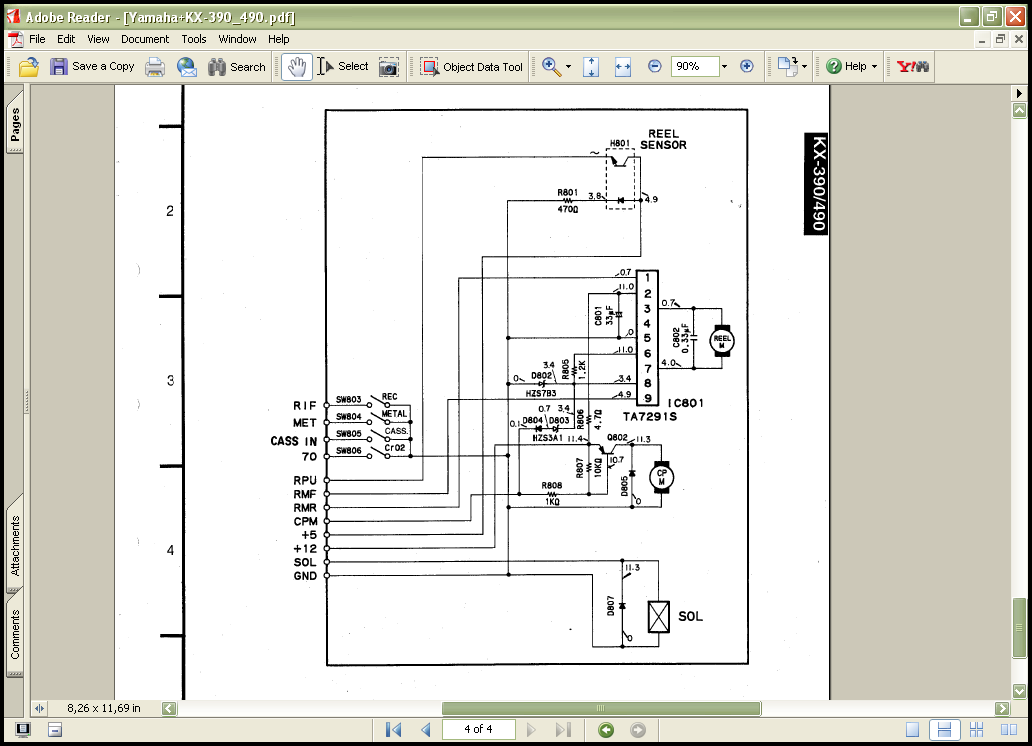Open the Attachments navigation tab
Screen dimensions: 1032x746
[x=15, y=546]
